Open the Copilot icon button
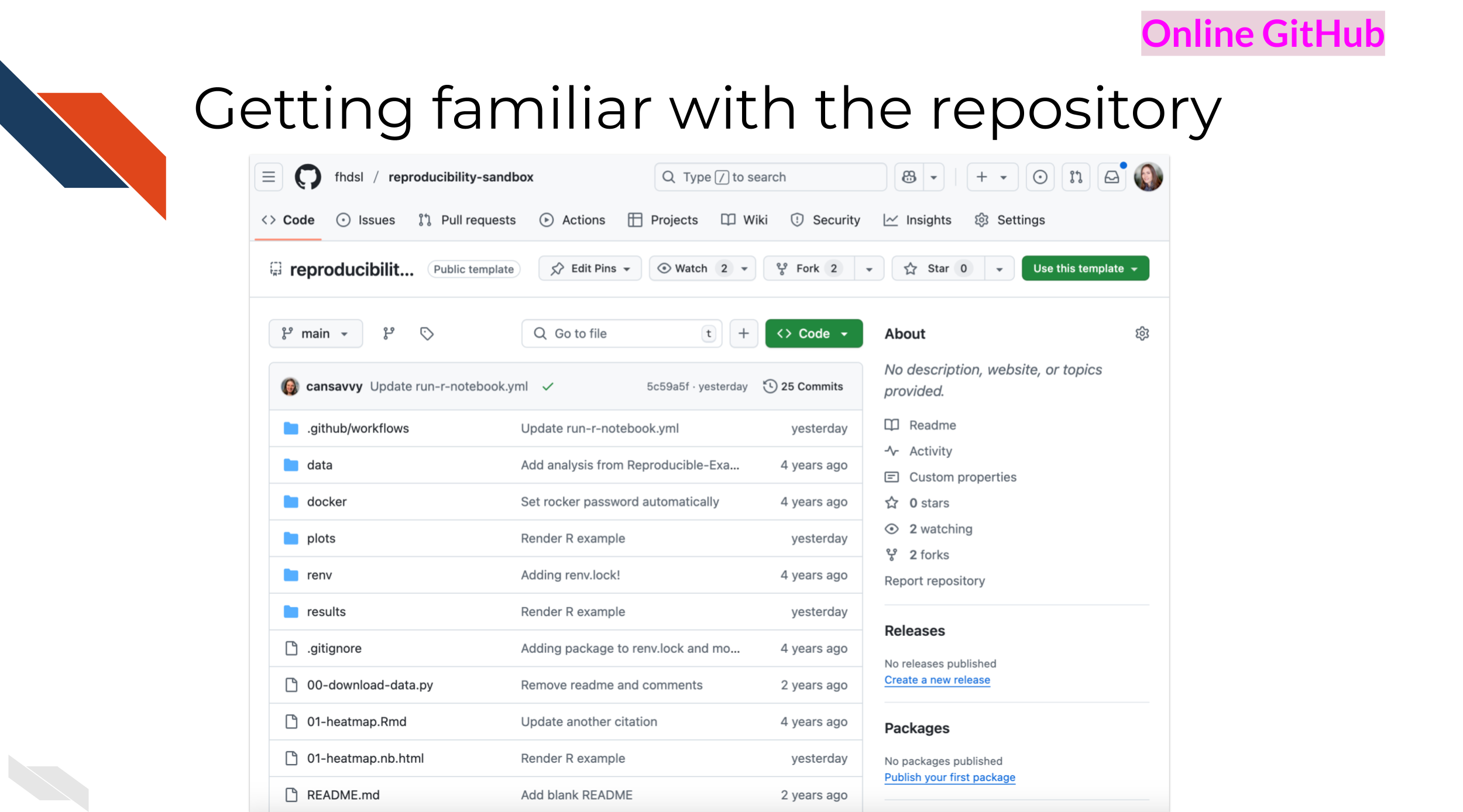1463x812 pixels. tap(909, 177)
